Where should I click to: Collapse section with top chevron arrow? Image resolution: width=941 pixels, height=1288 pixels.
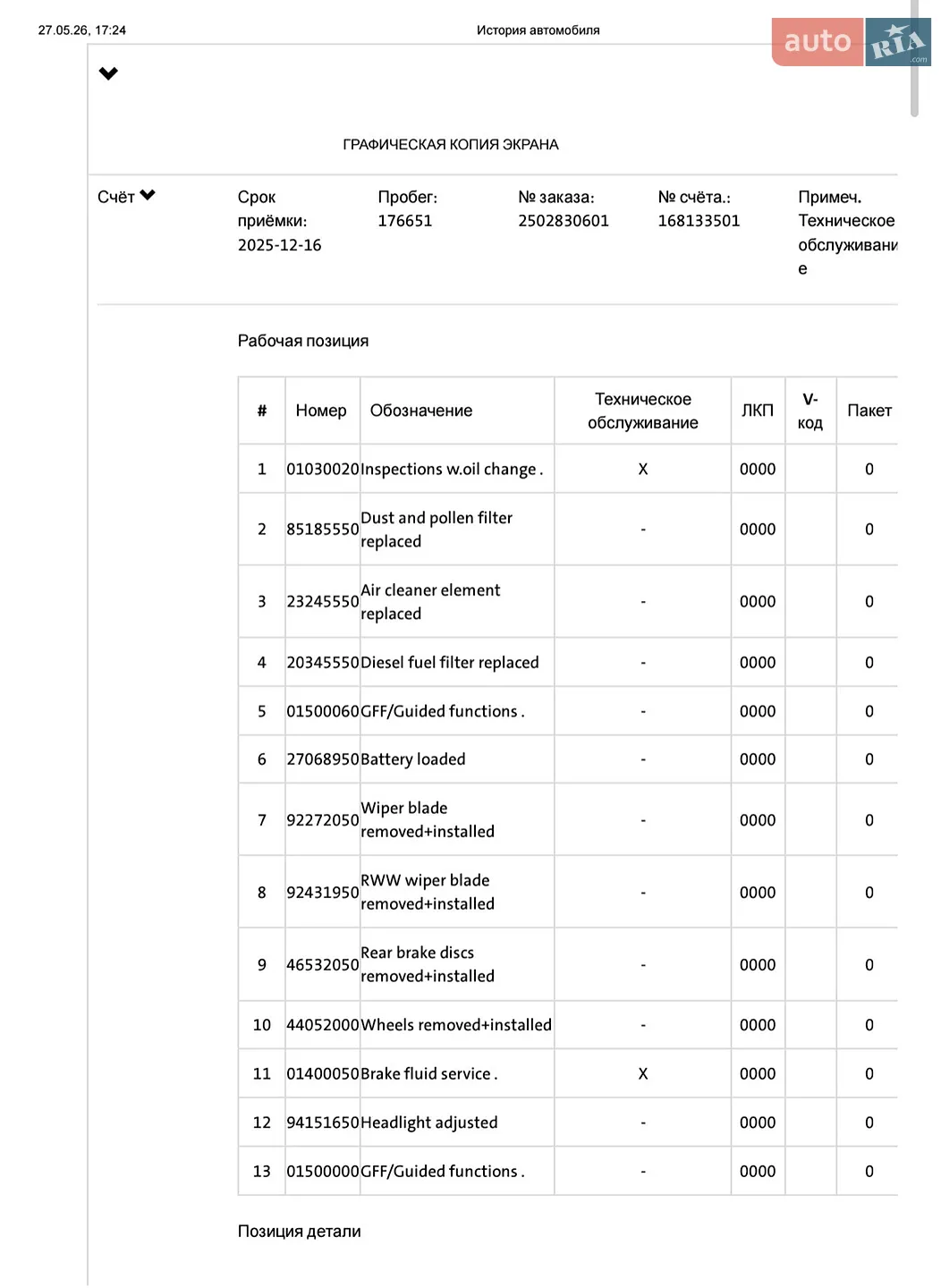tap(108, 73)
